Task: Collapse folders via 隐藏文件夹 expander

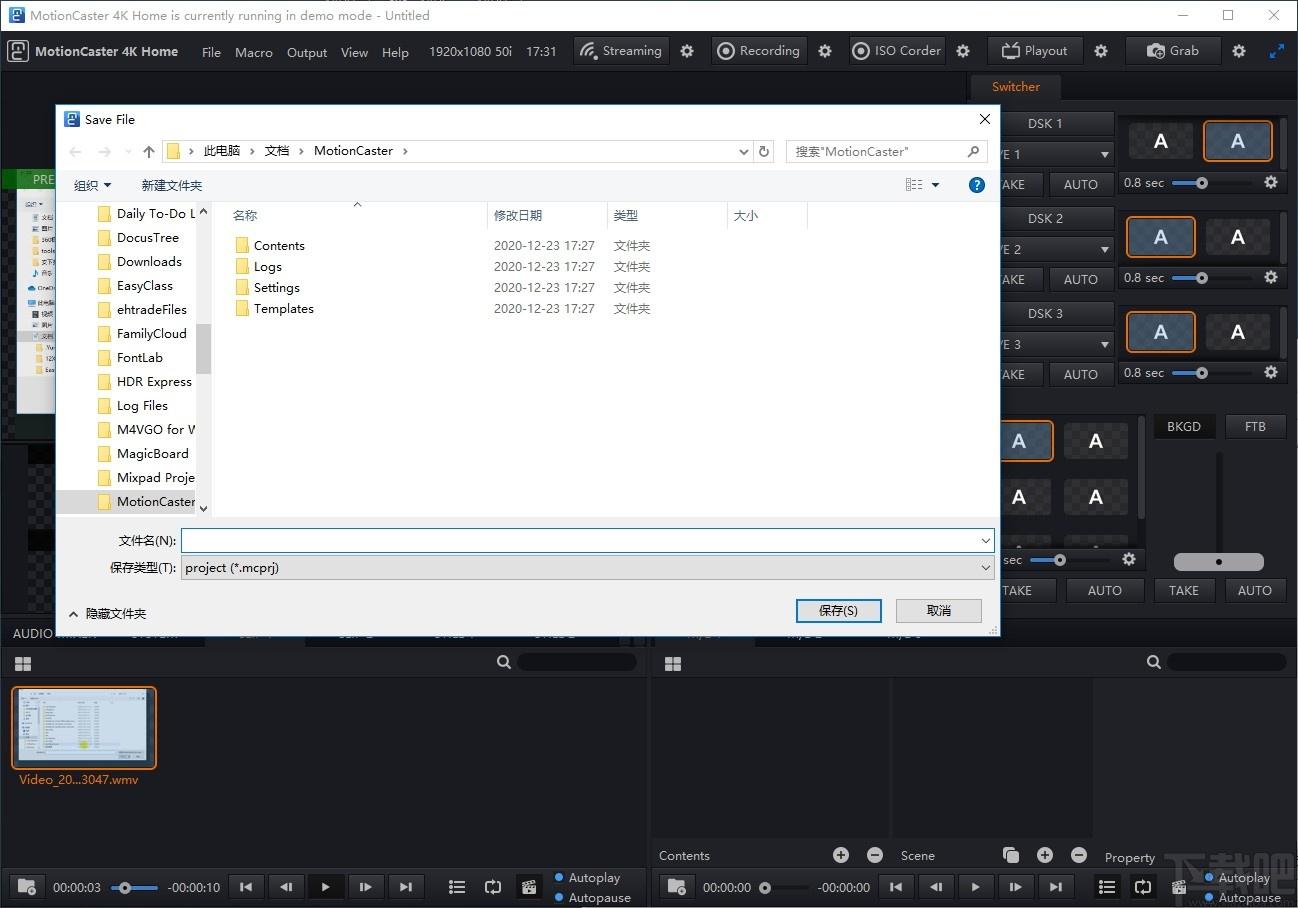Action: click(107, 613)
